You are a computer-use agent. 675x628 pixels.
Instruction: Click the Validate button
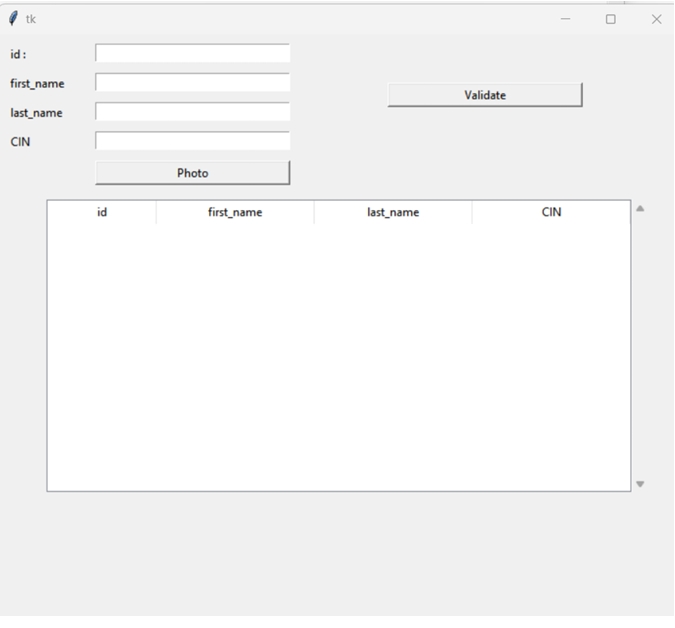coord(484,95)
